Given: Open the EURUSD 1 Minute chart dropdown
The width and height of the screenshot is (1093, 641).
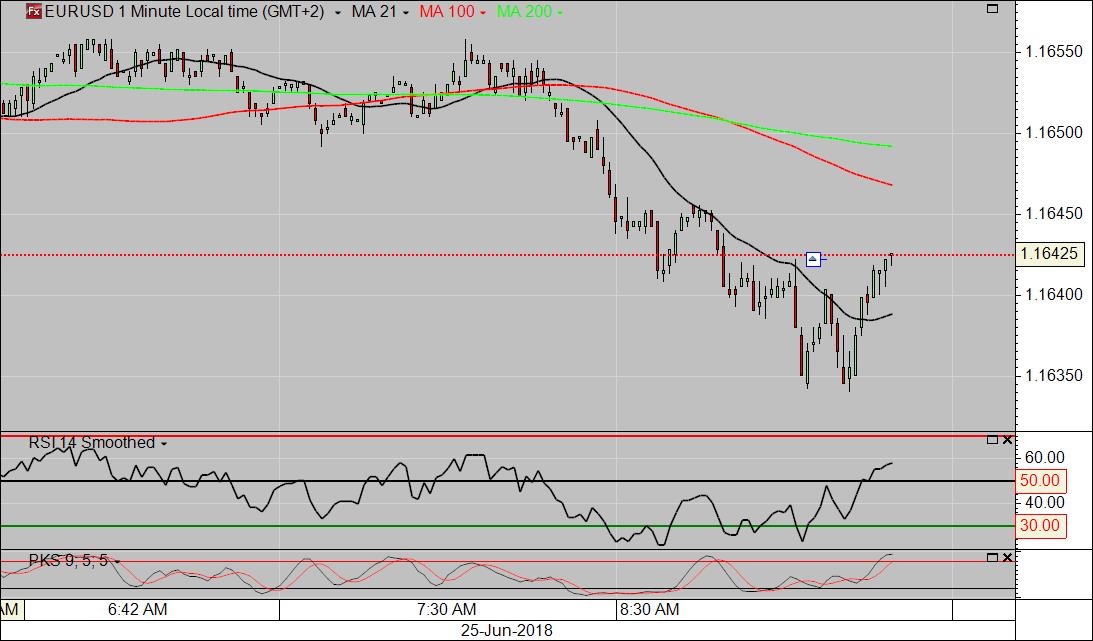Looking at the screenshot, I should pyautogui.click(x=338, y=13).
